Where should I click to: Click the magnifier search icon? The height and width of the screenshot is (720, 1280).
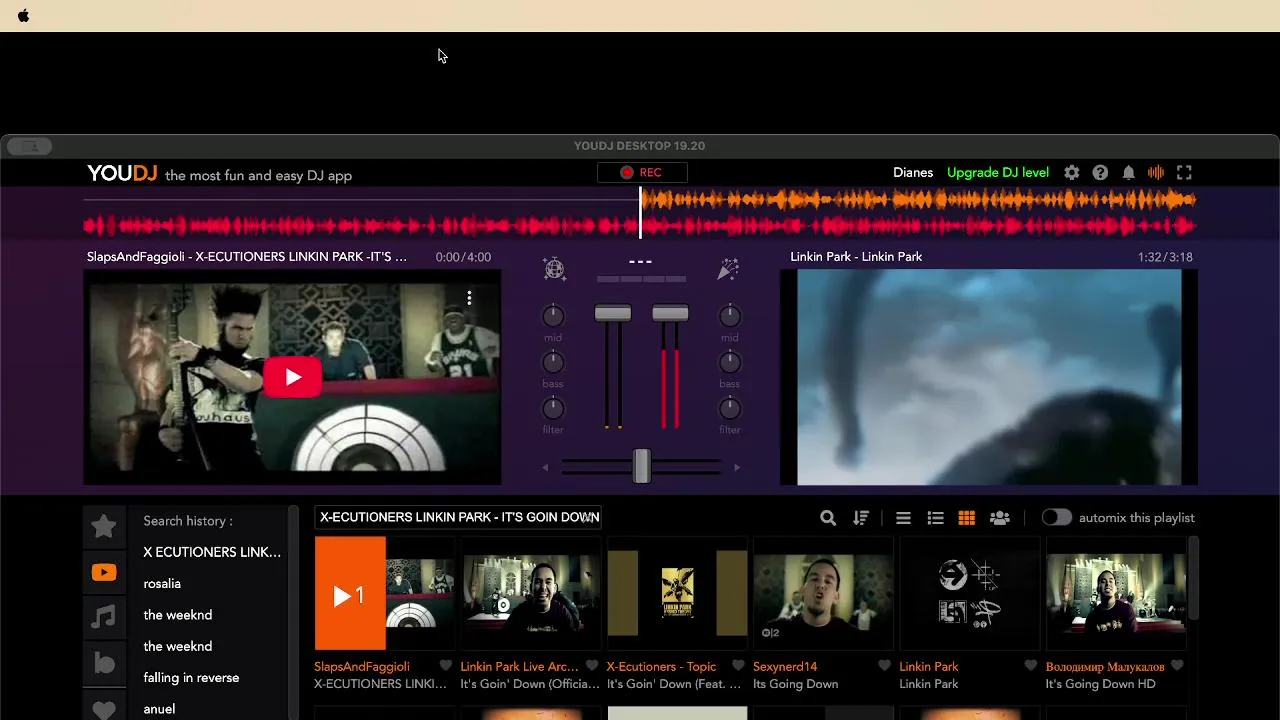(828, 518)
